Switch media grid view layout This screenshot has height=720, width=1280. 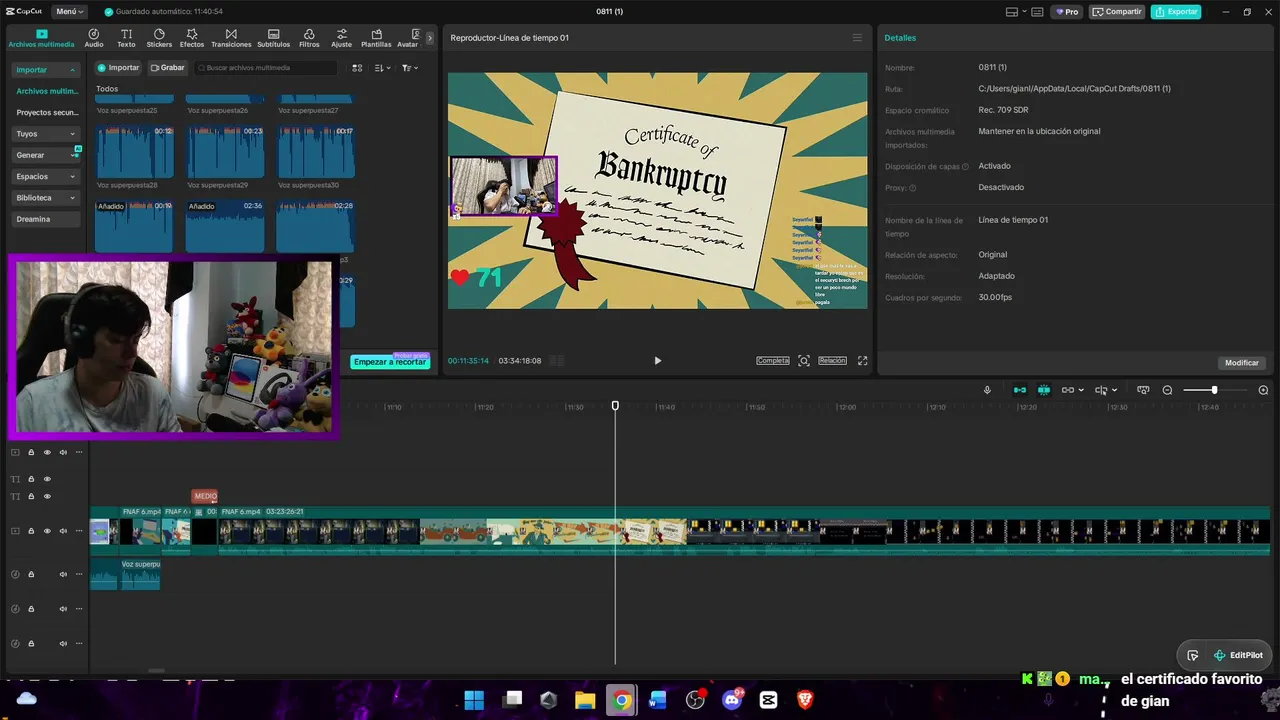pyautogui.click(x=357, y=68)
